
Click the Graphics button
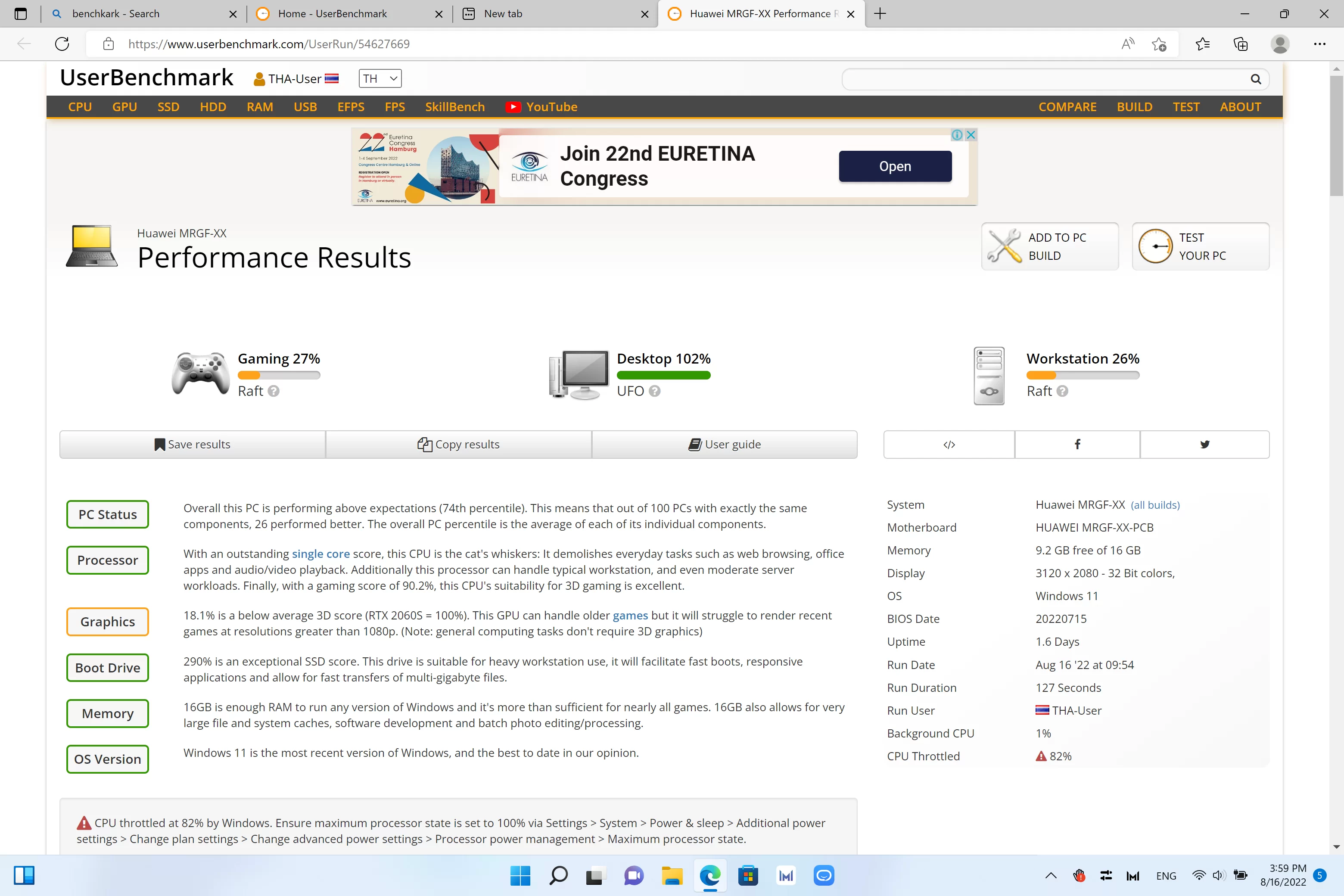coord(107,622)
